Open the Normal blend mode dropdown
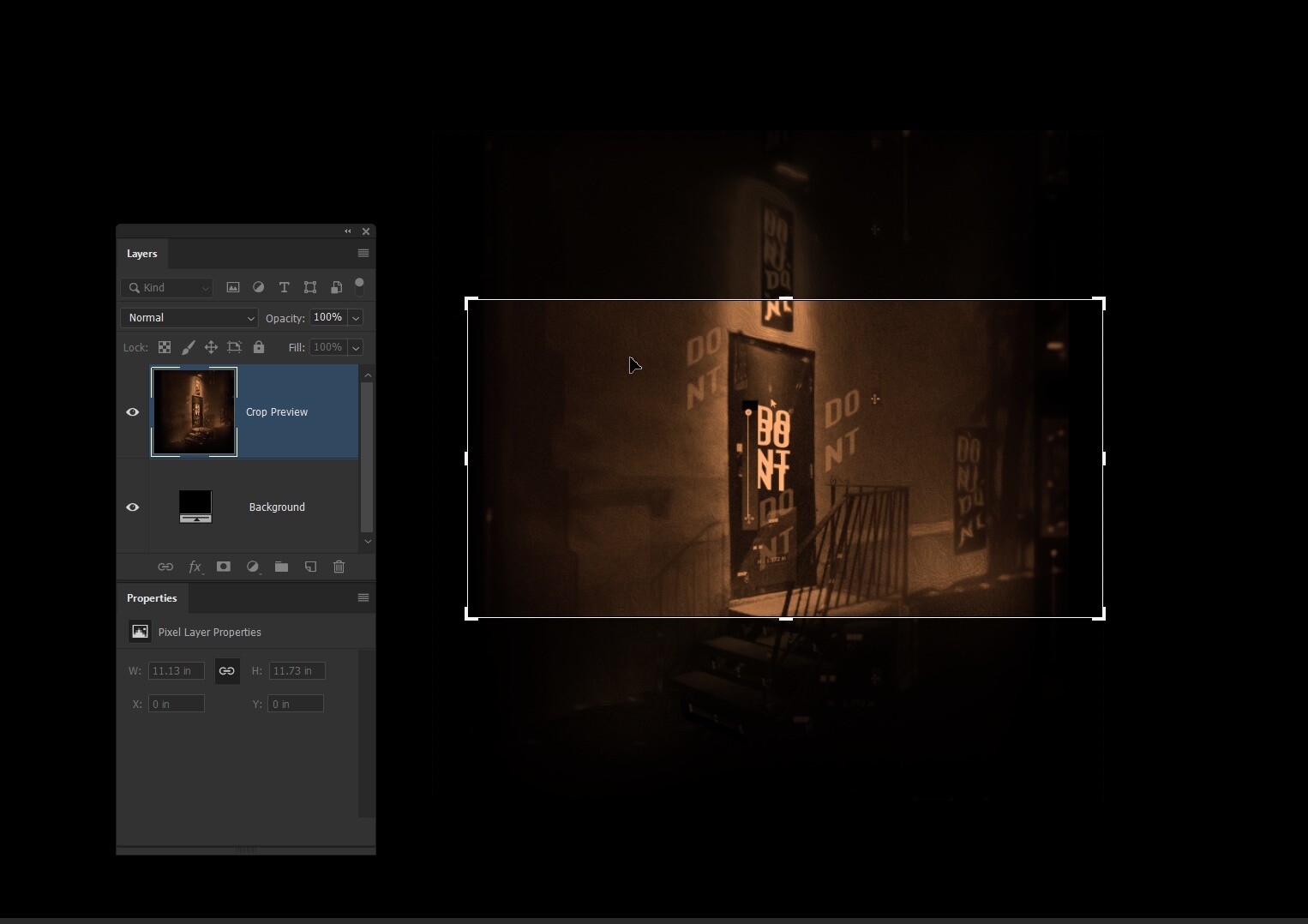This screenshot has height=924, width=1308. [x=189, y=318]
